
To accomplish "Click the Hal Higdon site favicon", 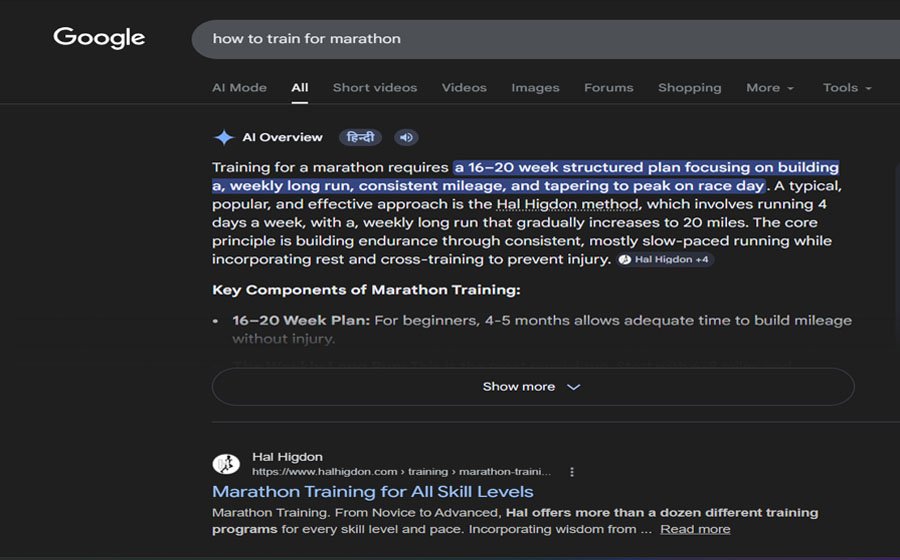I will 226,464.
